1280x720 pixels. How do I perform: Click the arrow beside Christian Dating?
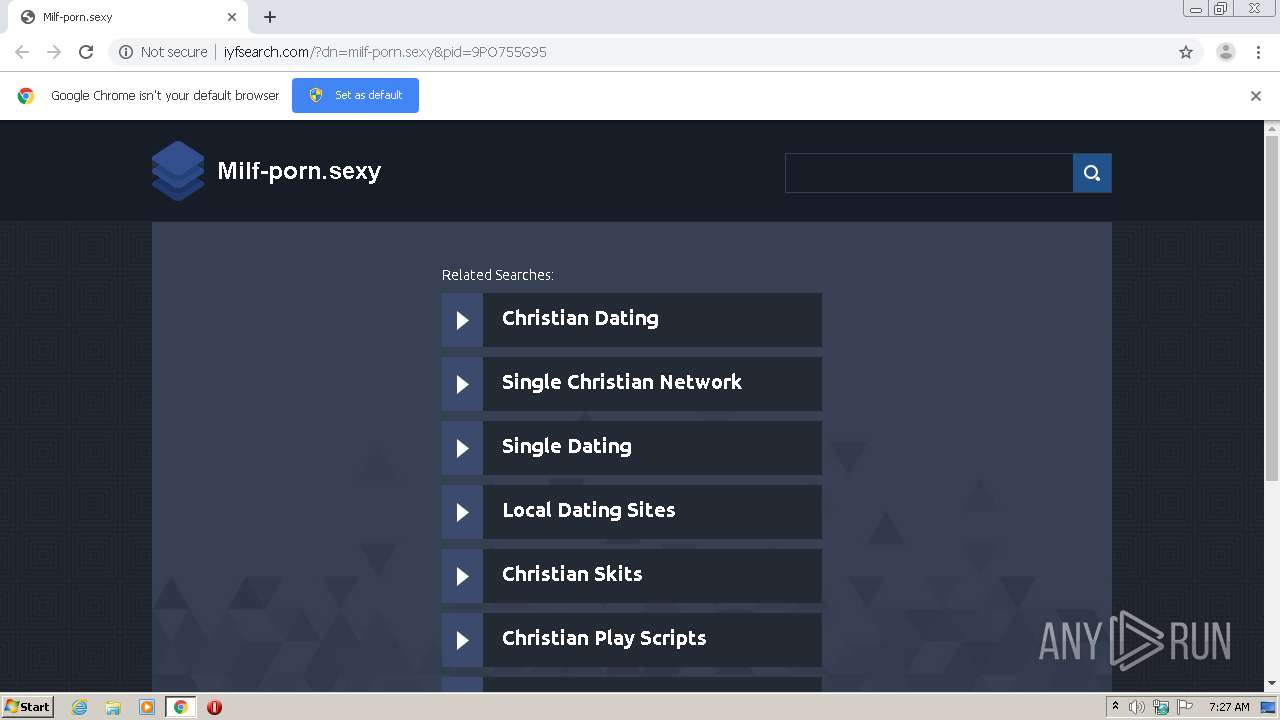[x=462, y=320]
